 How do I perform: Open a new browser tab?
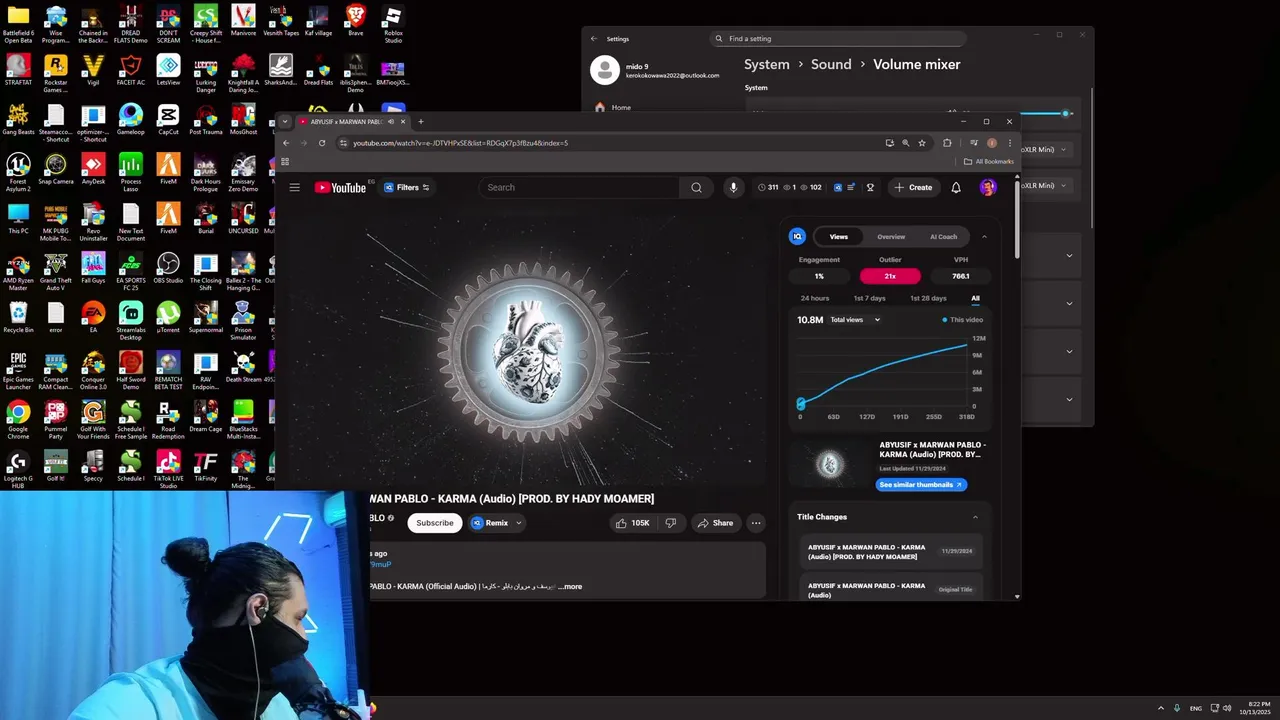[421, 121]
